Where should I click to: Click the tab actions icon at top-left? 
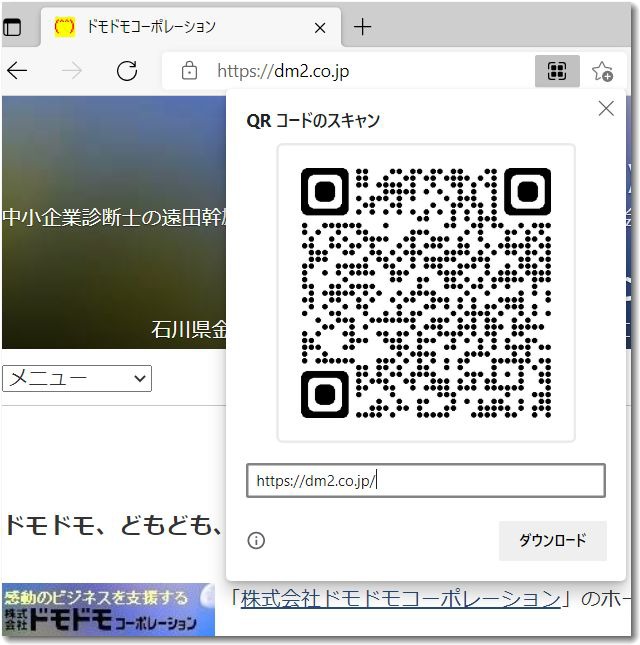click(12, 28)
